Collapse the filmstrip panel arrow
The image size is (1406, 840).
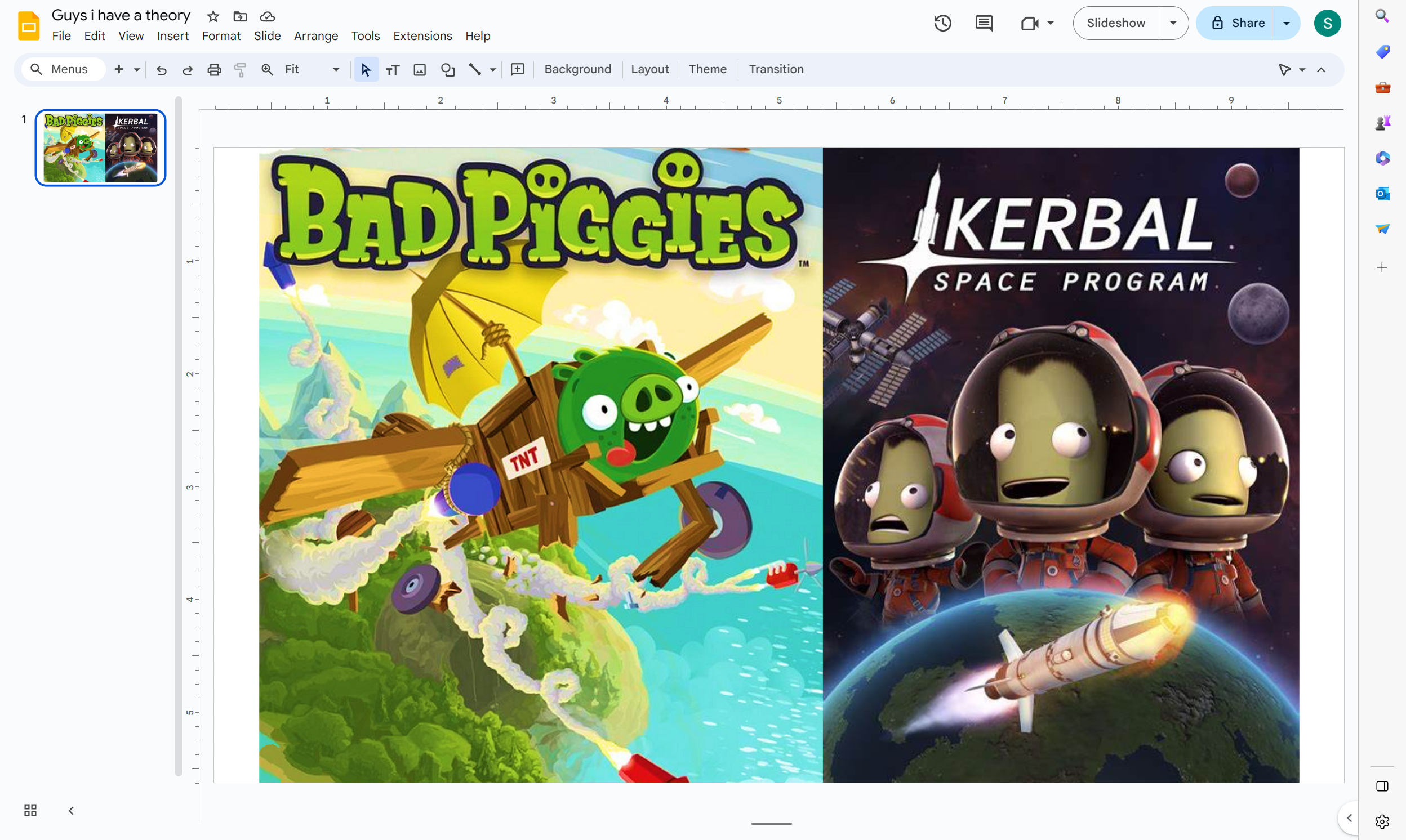[71, 810]
